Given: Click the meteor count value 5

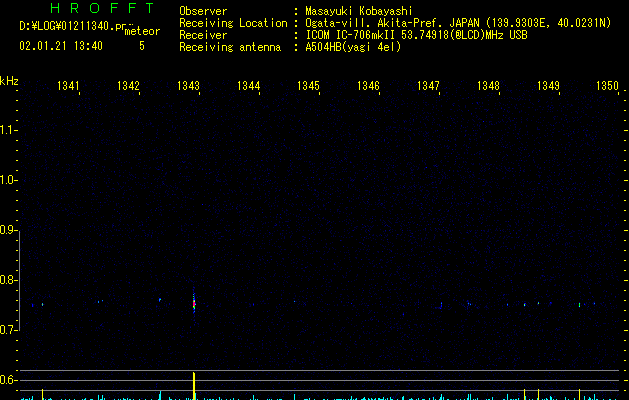Looking at the screenshot, I should [x=142, y=46].
